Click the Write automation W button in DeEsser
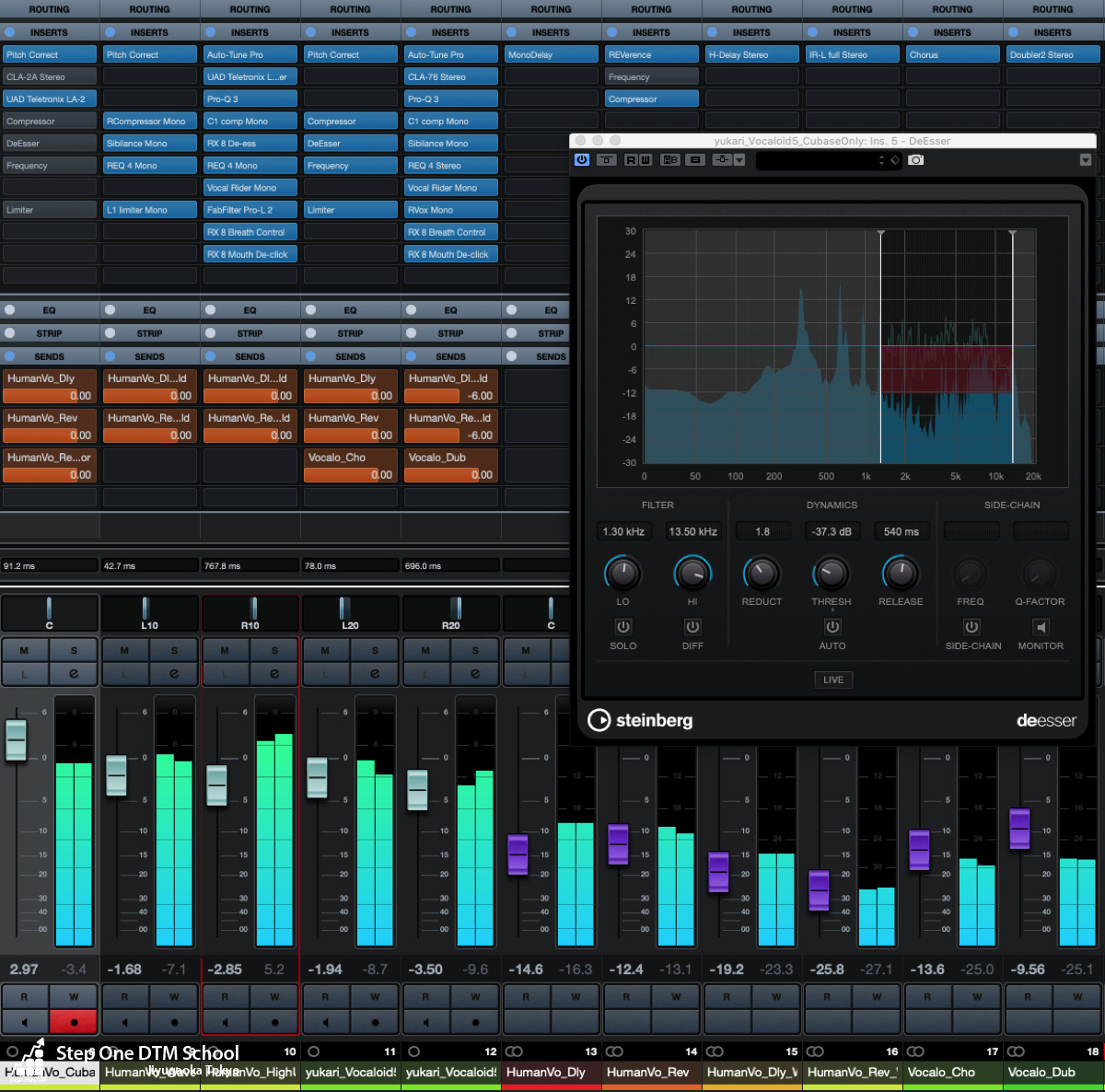The width and height of the screenshot is (1105, 1092). pyautogui.click(x=646, y=160)
